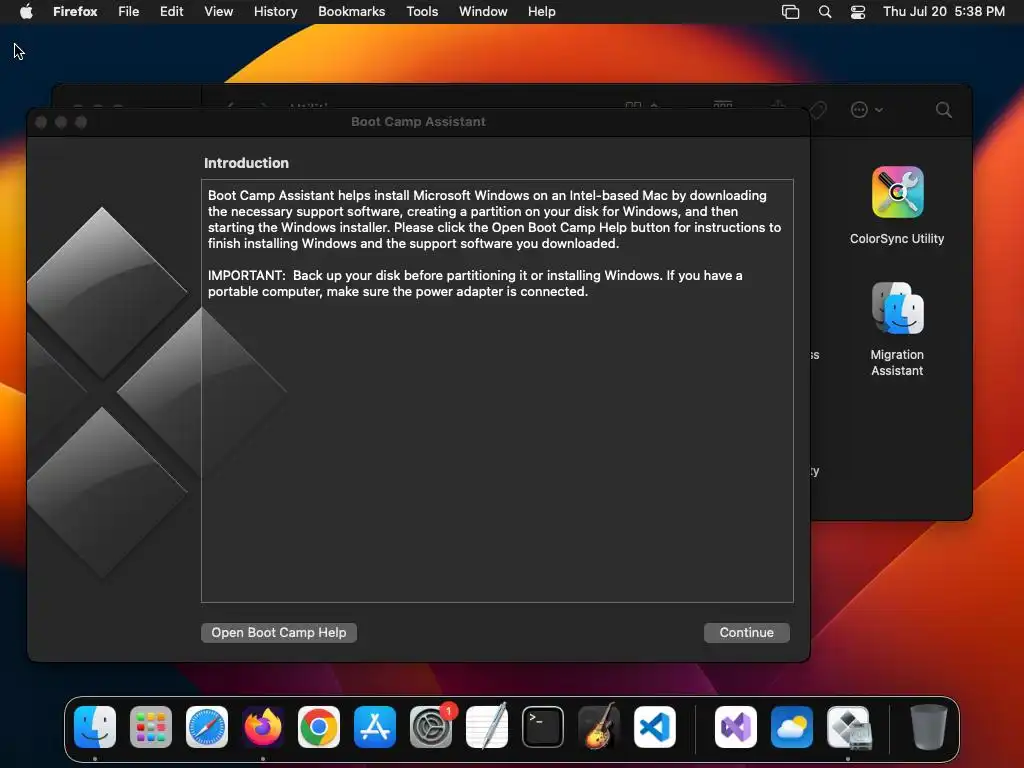This screenshot has height=768, width=1024.
Task: Click the Boot Camp Assistant title bar
Action: (419, 121)
